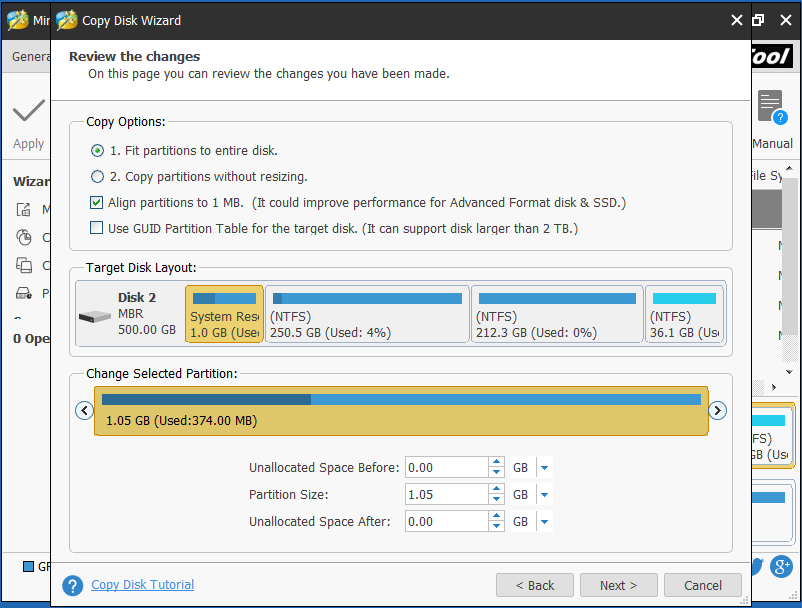Decrease Partition Size with down arrow
The width and height of the screenshot is (802, 608).
(x=496, y=500)
